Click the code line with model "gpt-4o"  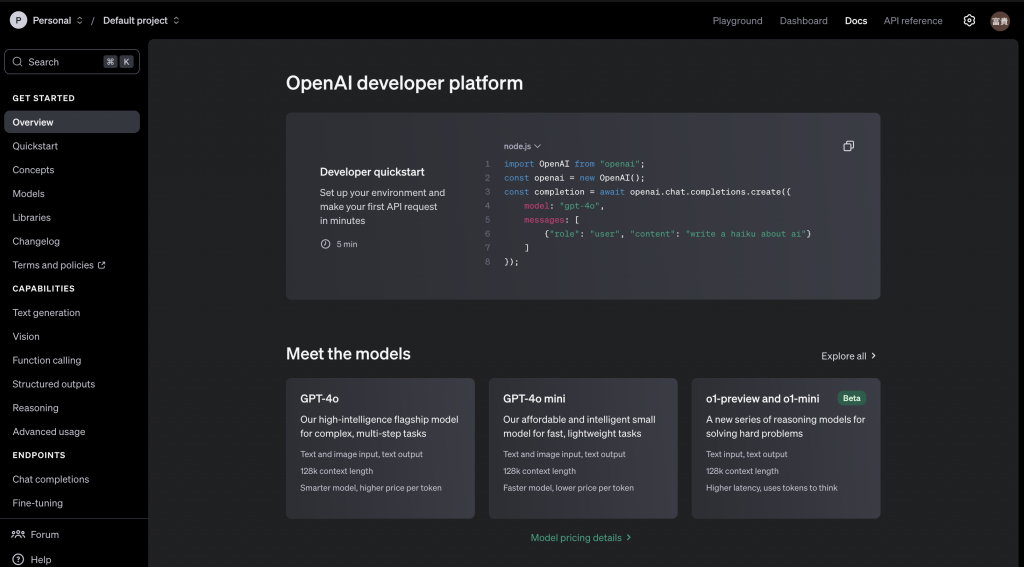[x=564, y=206]
